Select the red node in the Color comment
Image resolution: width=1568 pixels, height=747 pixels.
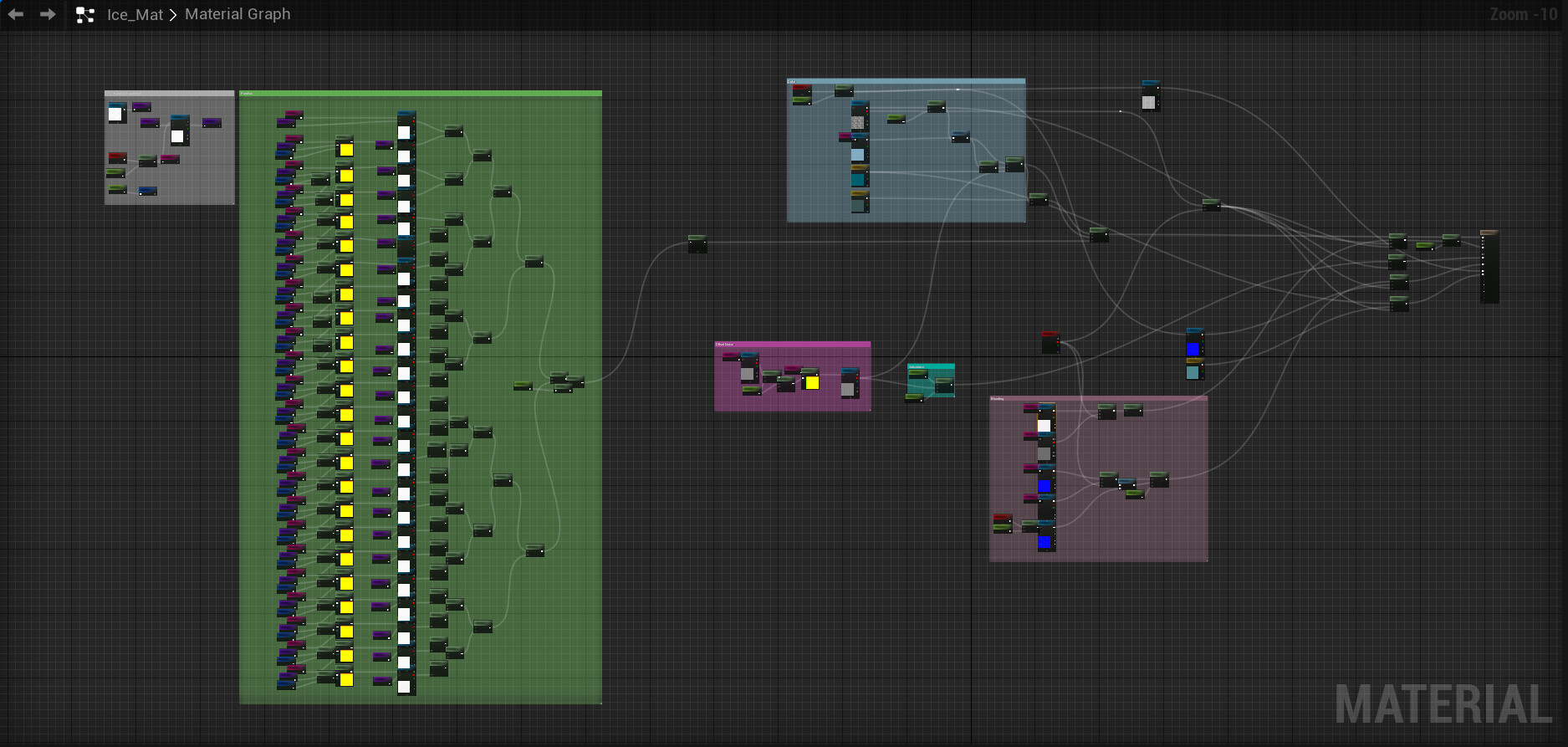click(x=802, y=90)
